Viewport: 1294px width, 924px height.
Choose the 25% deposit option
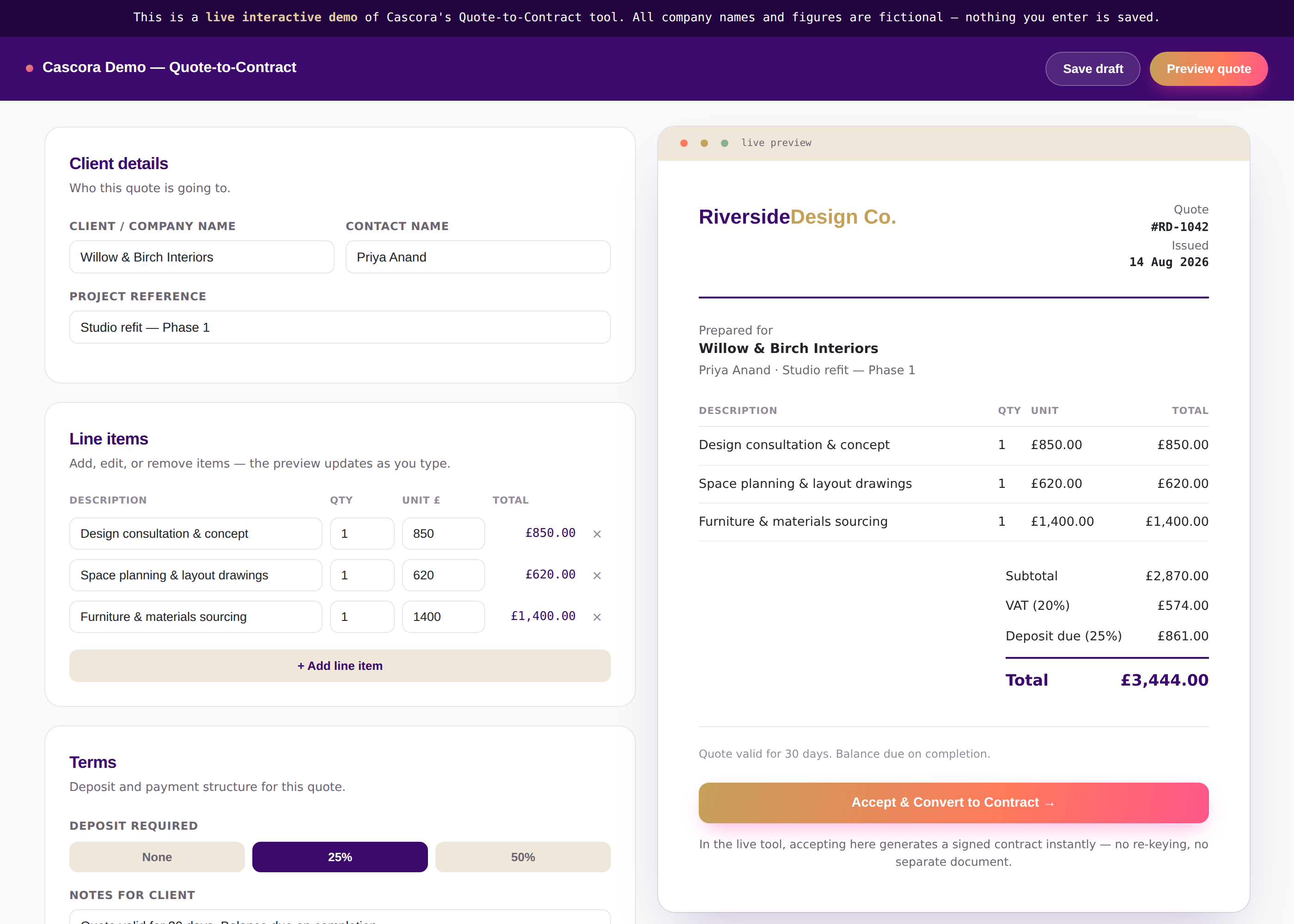click(340, 857)
